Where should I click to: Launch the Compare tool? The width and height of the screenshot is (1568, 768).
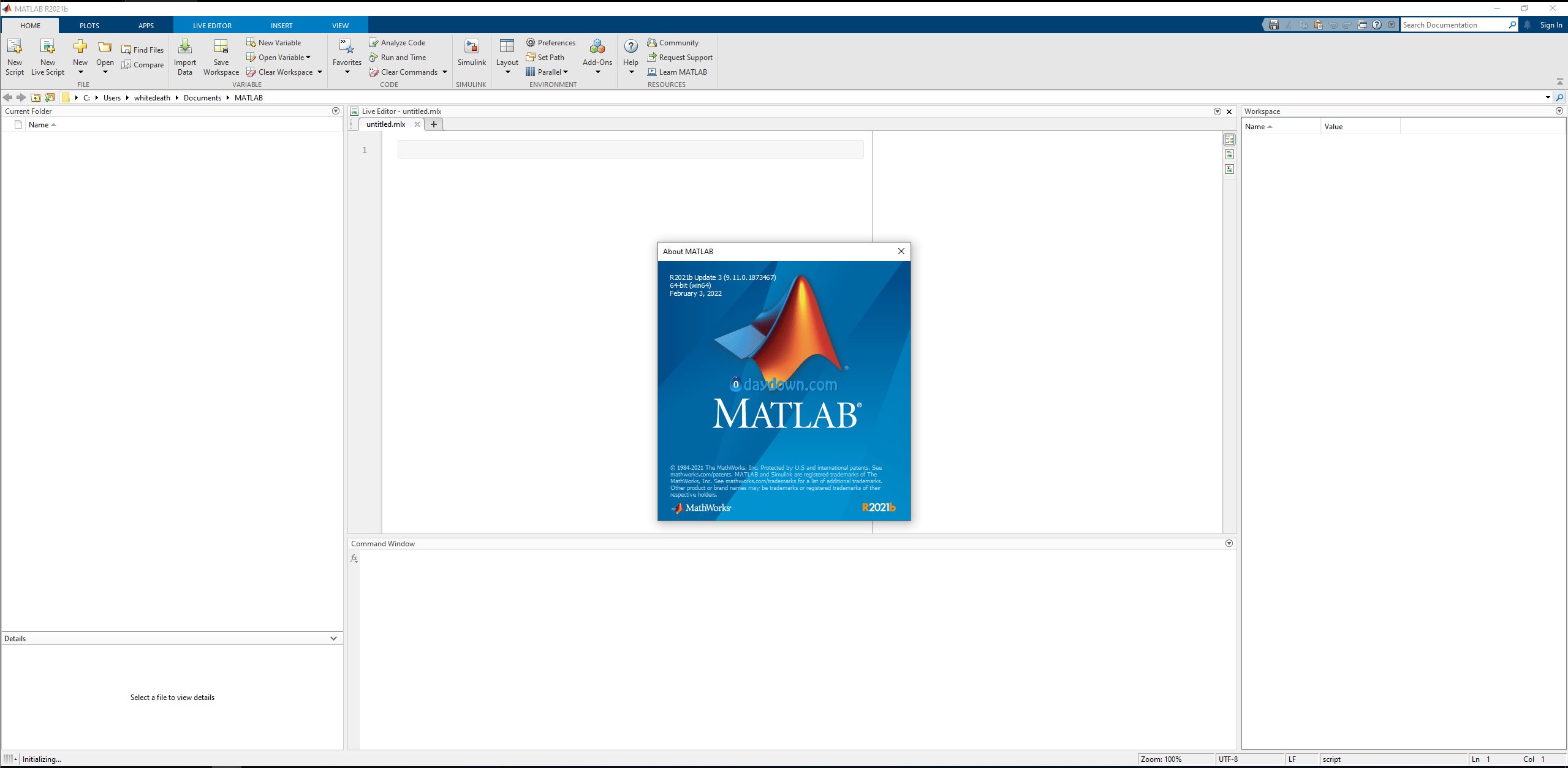pyautogui.click(x=142, y=64)
